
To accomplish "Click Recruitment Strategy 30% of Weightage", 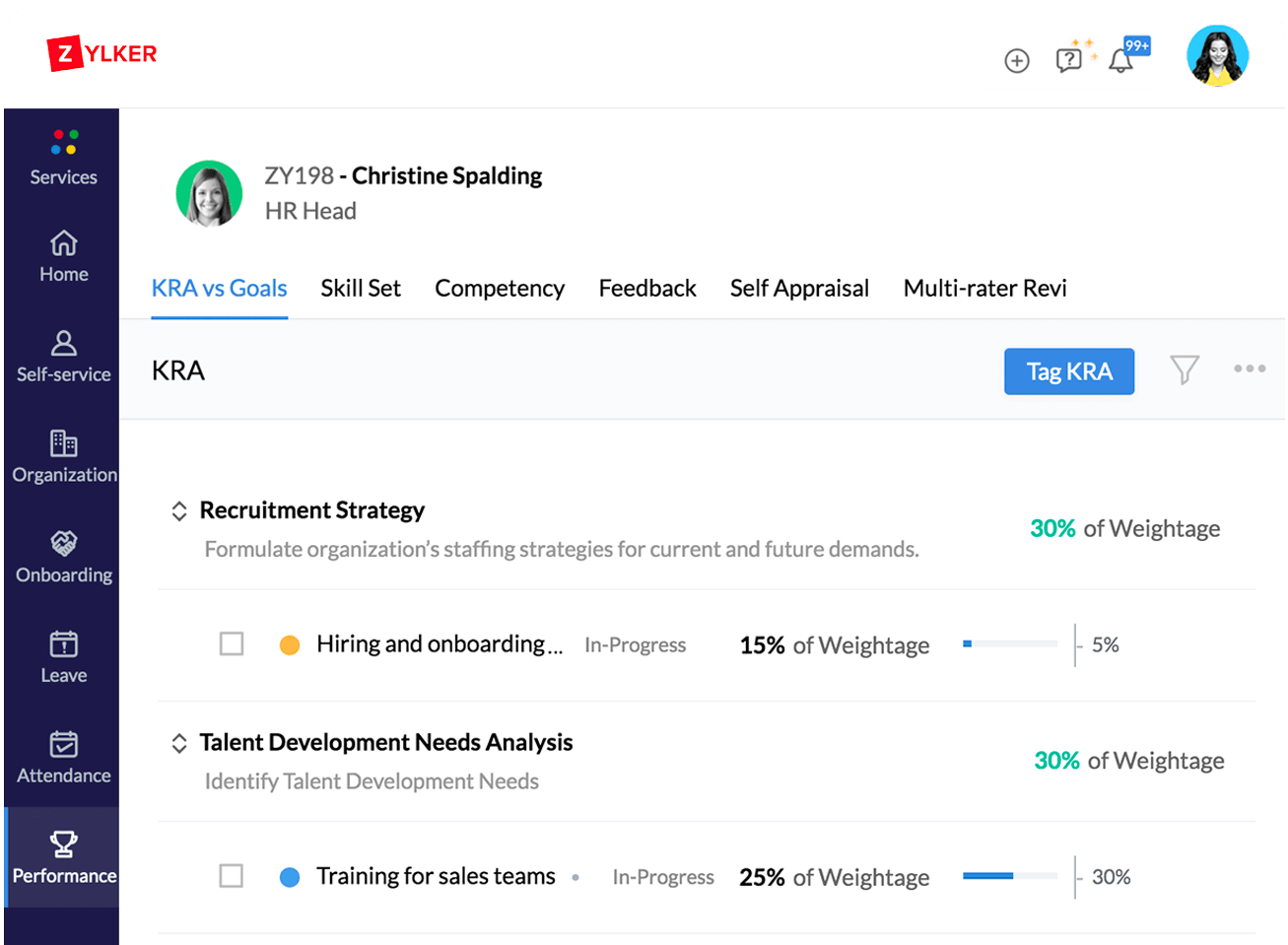I will (x=1125, y=529).
